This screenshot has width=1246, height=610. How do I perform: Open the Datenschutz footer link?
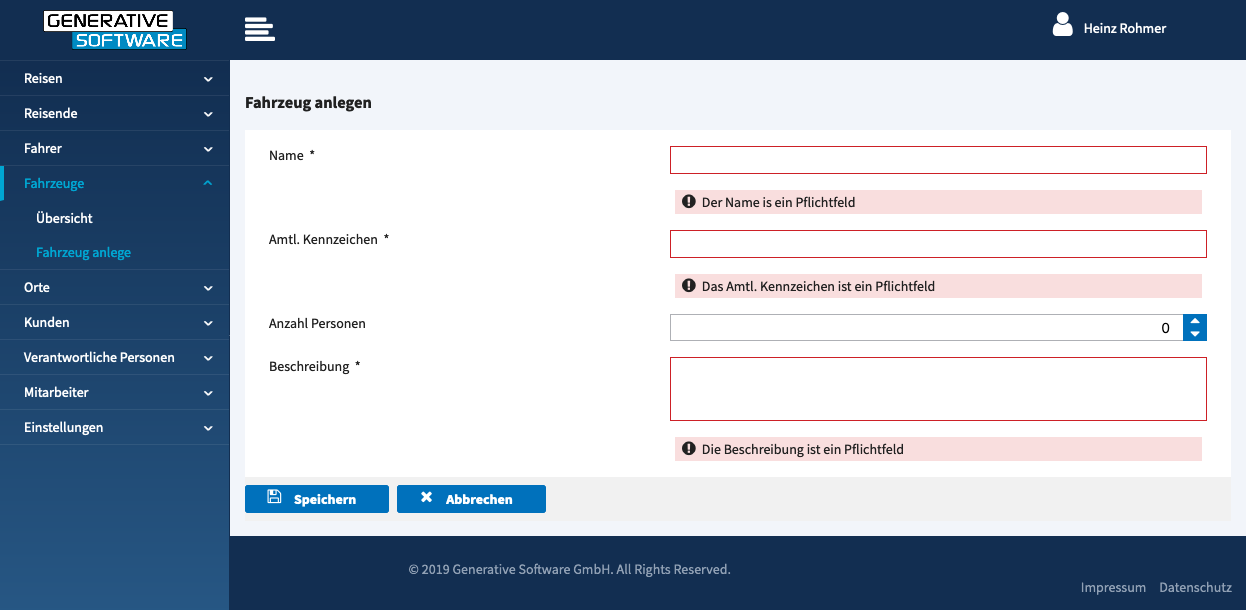click(x=1195, y=588)
